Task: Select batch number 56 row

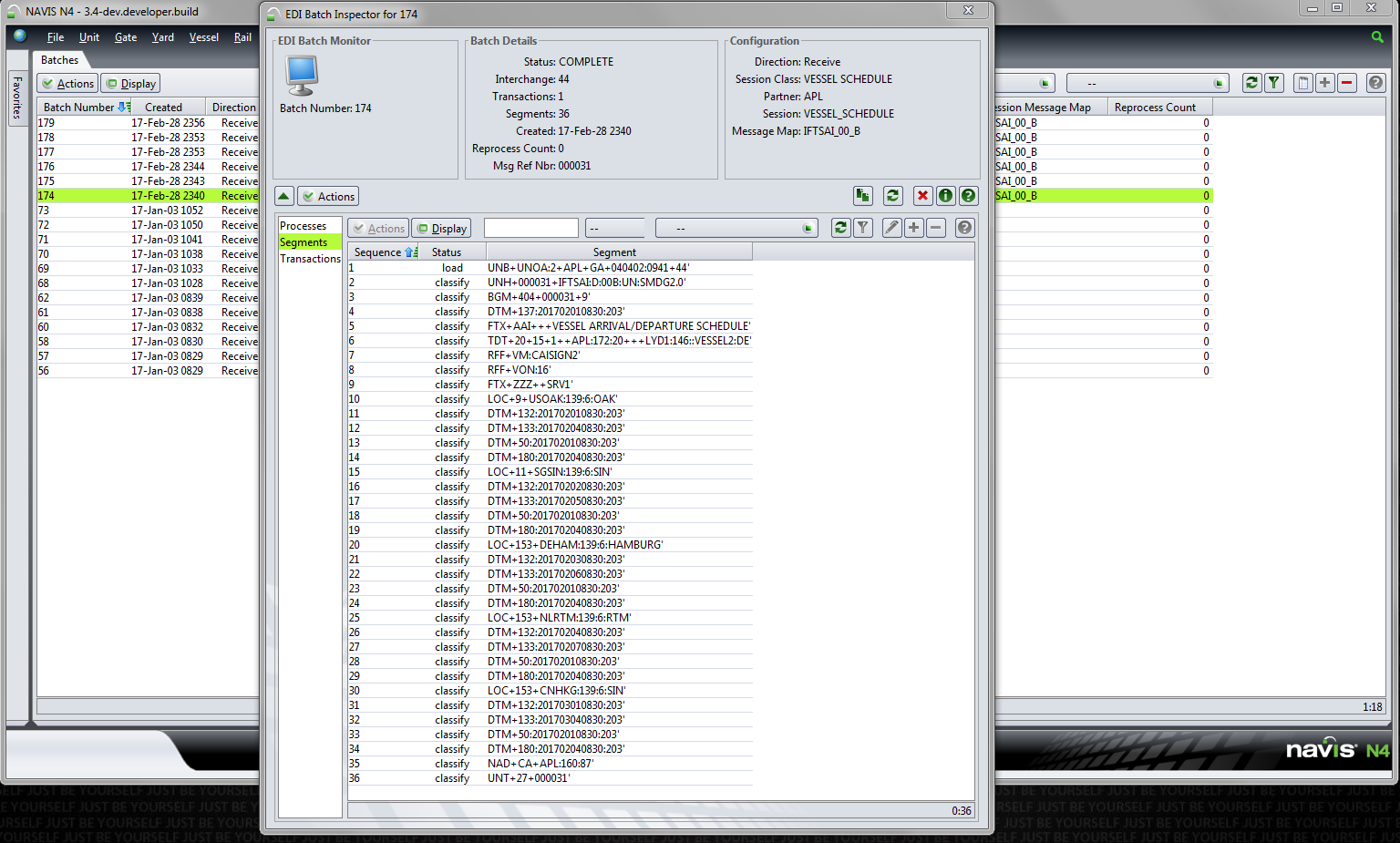Action: click(x=148, y=371)
